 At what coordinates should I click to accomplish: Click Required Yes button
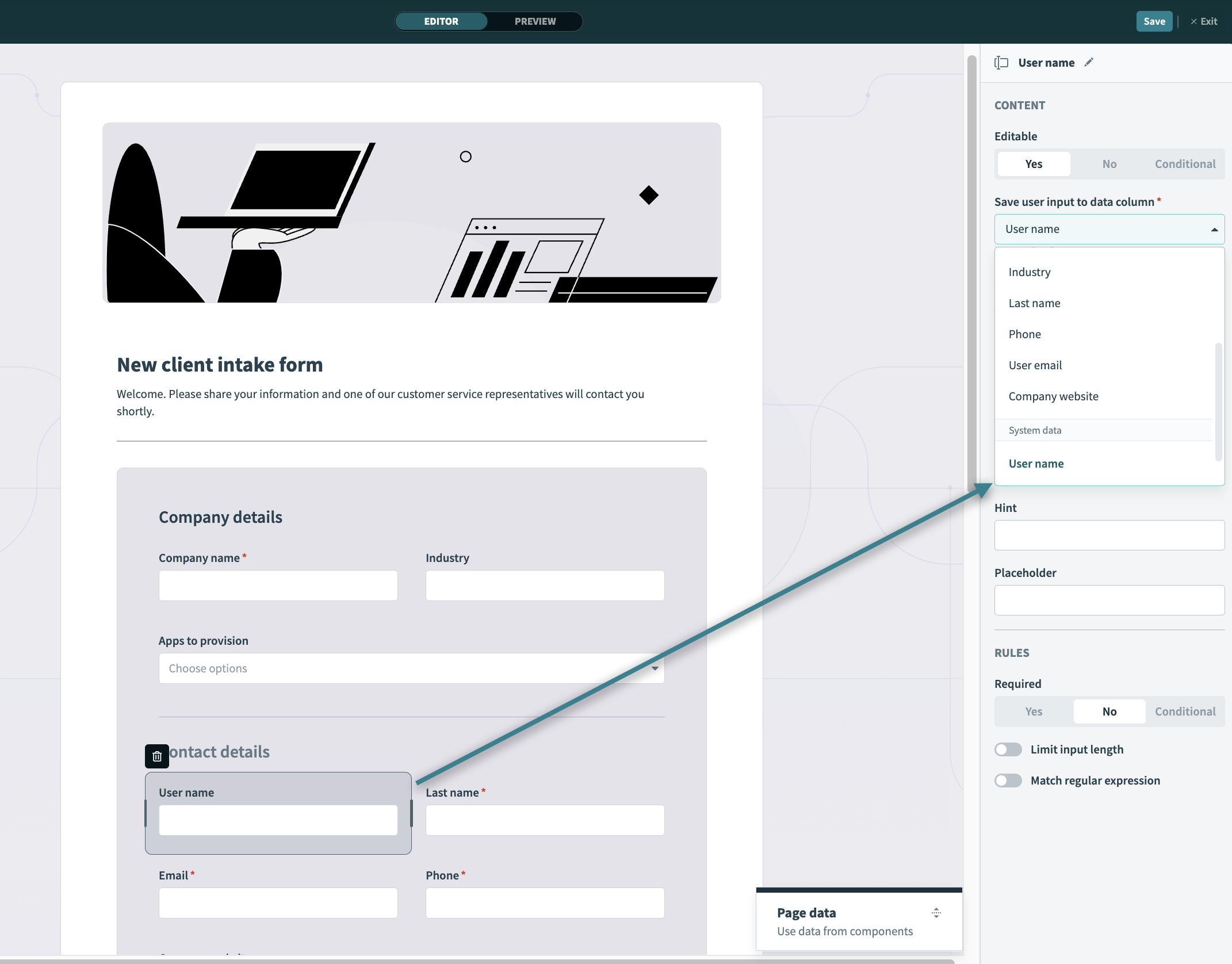point(1034,711)
